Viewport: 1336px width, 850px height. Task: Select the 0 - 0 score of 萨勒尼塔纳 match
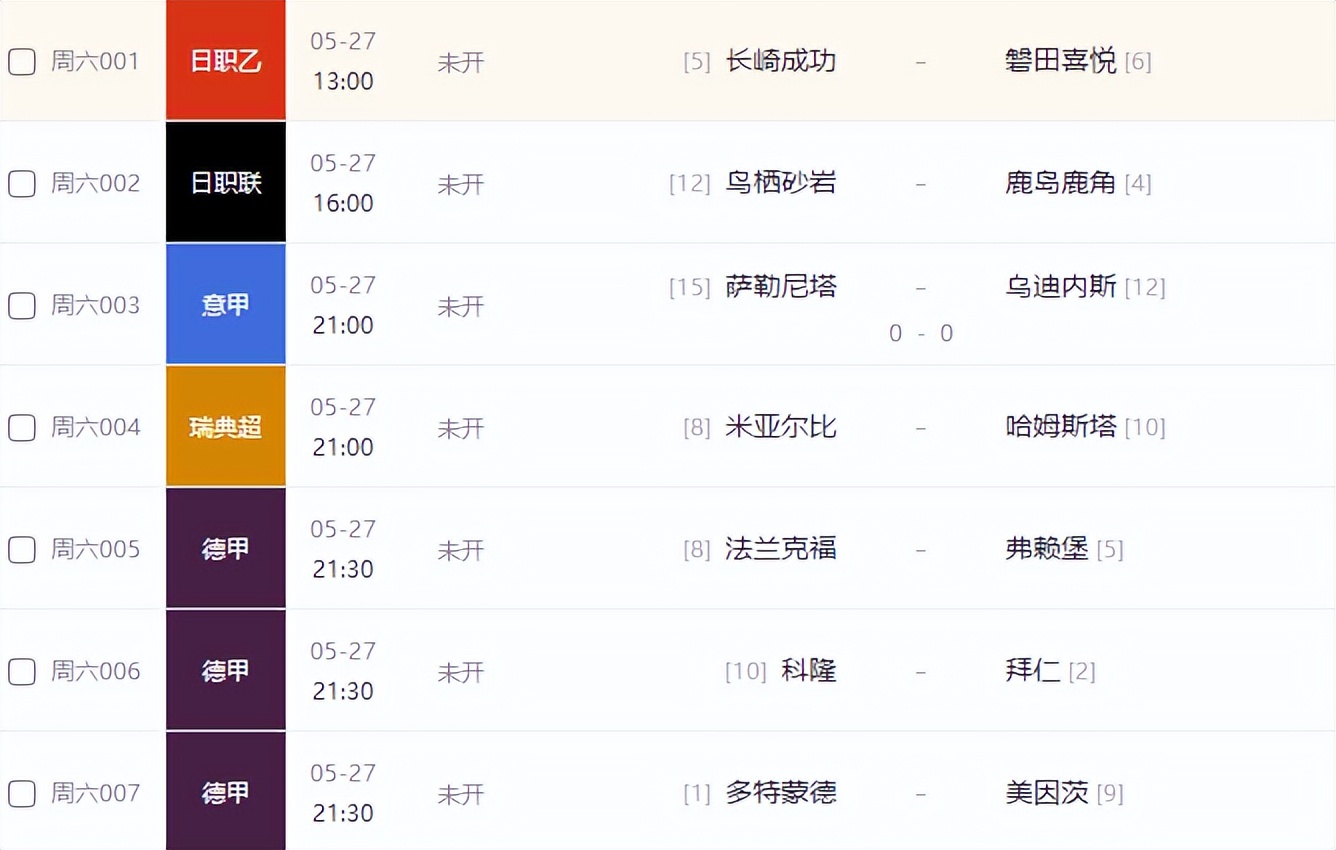(x=920, y=333)
